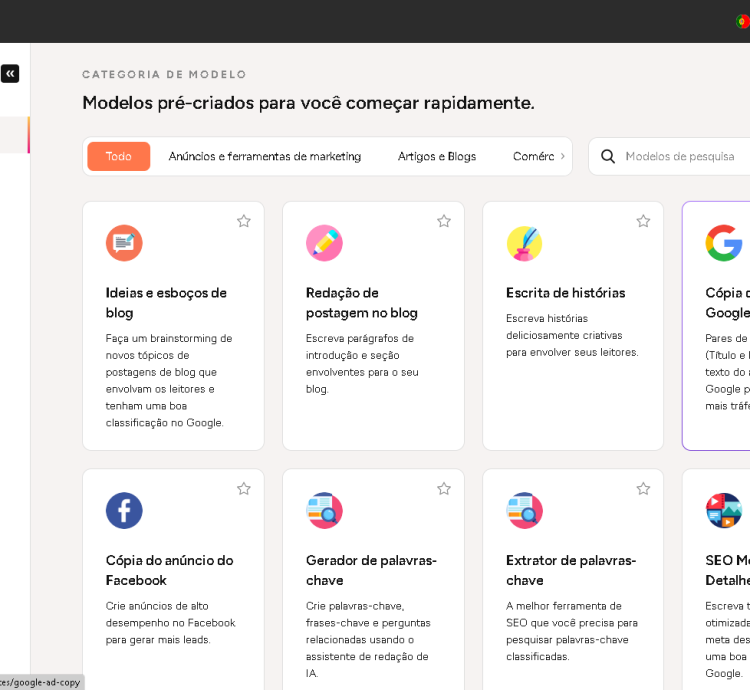
Task: Star the Extrator de palavras-chave card
Action: point(643,489)
